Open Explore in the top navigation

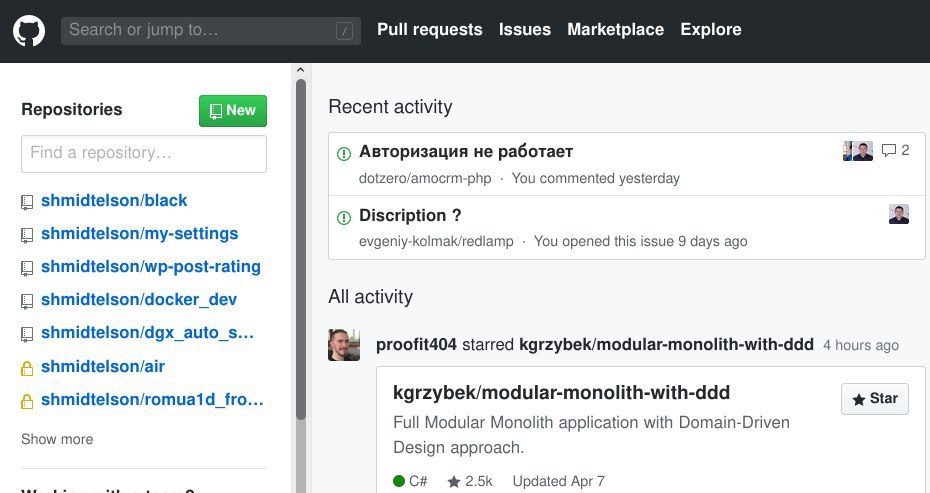pos(711,30)
